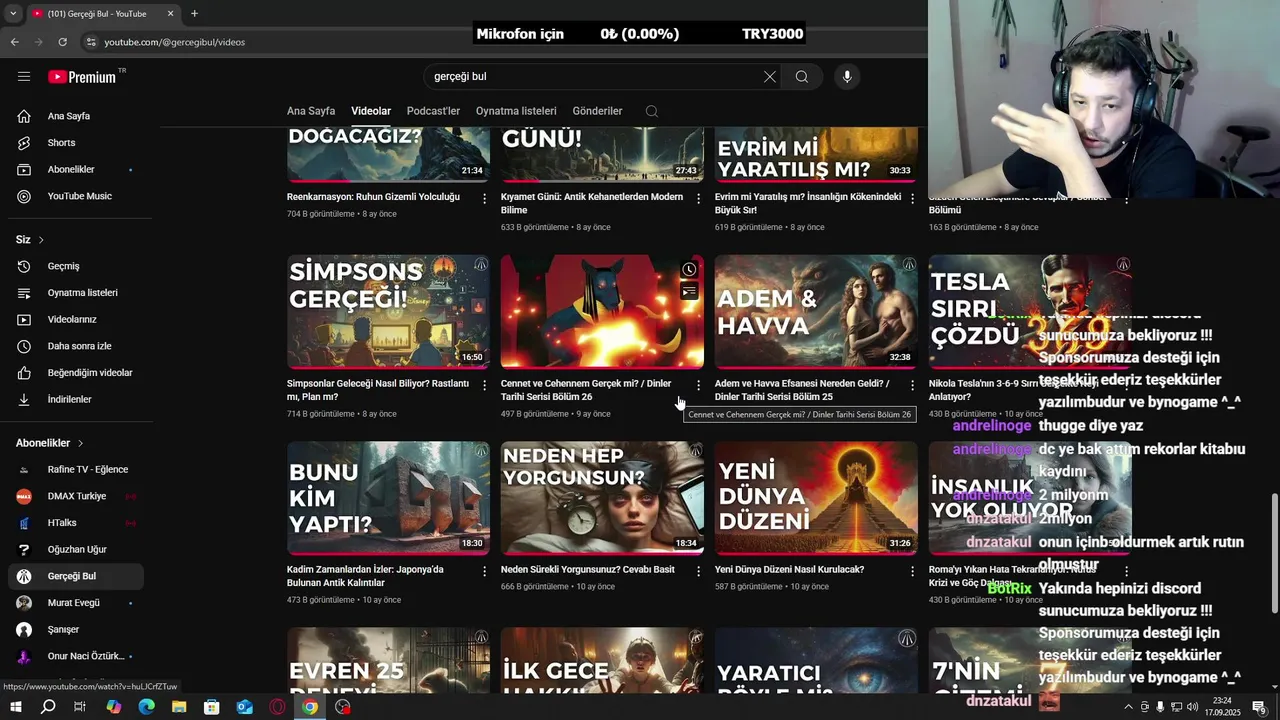Image resolution: width=1280 pixels, height=720 pixels.
Task: Open options menu for Kıyamet Günü video
Action: pyautogui.click(x=698, y=199)
